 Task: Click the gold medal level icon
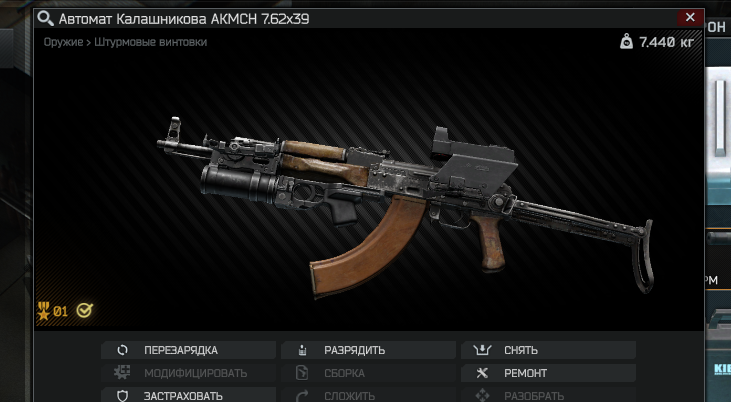point(44,311)
